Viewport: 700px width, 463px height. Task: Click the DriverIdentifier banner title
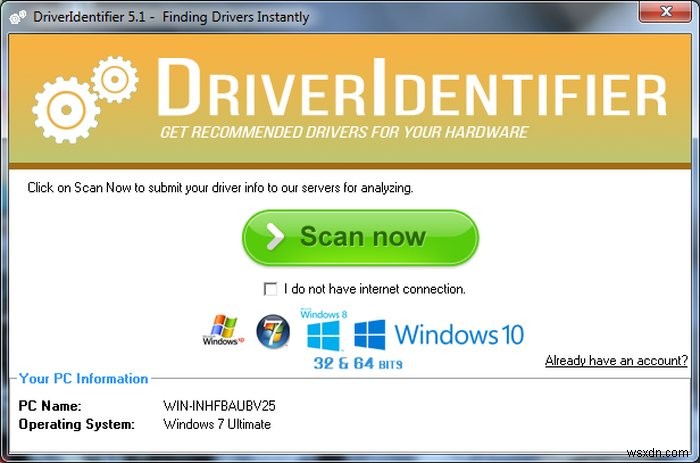coord(411,88)
